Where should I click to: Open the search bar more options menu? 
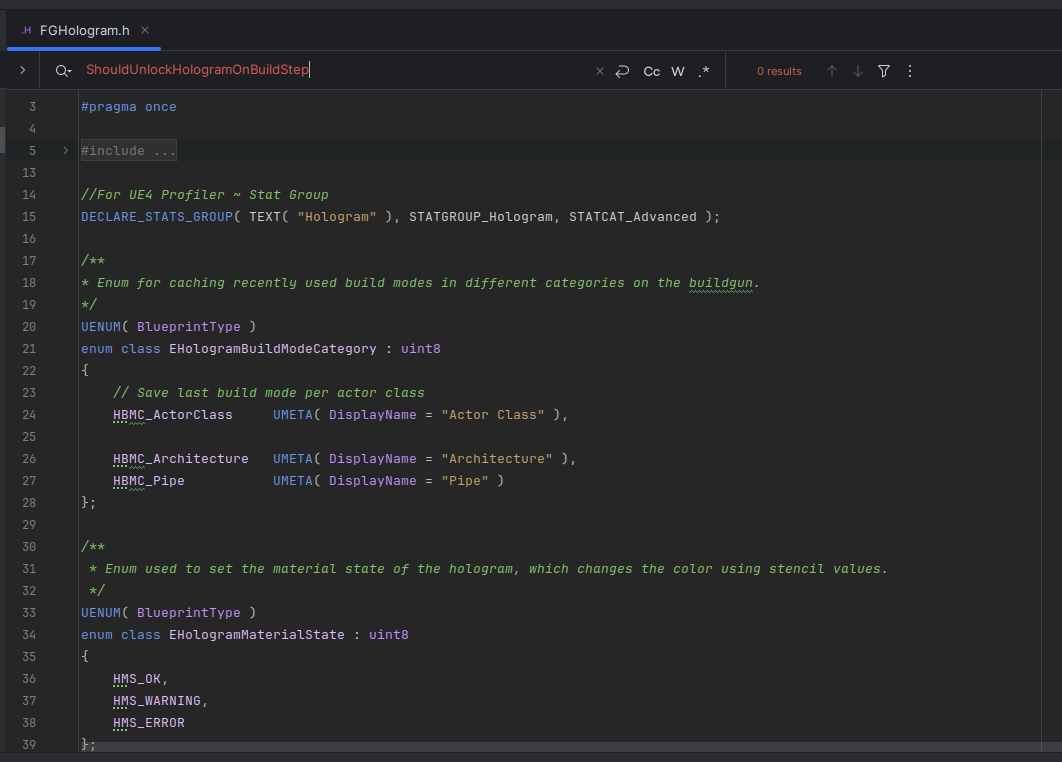tap(909, 71)
